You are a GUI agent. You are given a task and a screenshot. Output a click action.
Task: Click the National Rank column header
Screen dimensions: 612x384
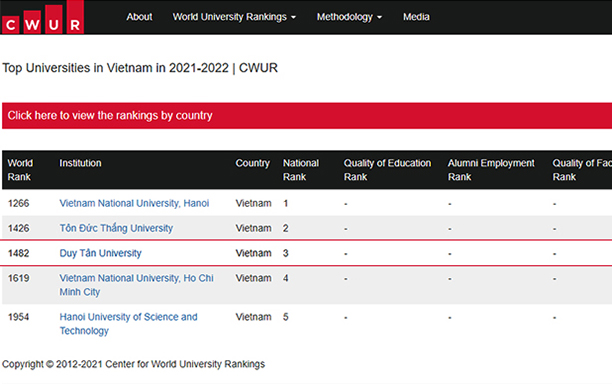coord(301,170)
